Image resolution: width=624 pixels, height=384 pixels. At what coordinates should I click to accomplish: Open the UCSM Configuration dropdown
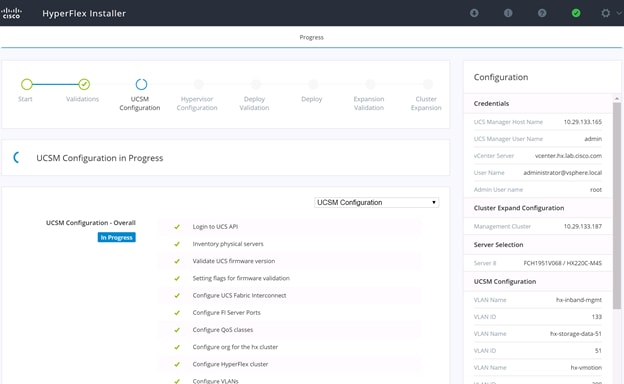[376, 203]
